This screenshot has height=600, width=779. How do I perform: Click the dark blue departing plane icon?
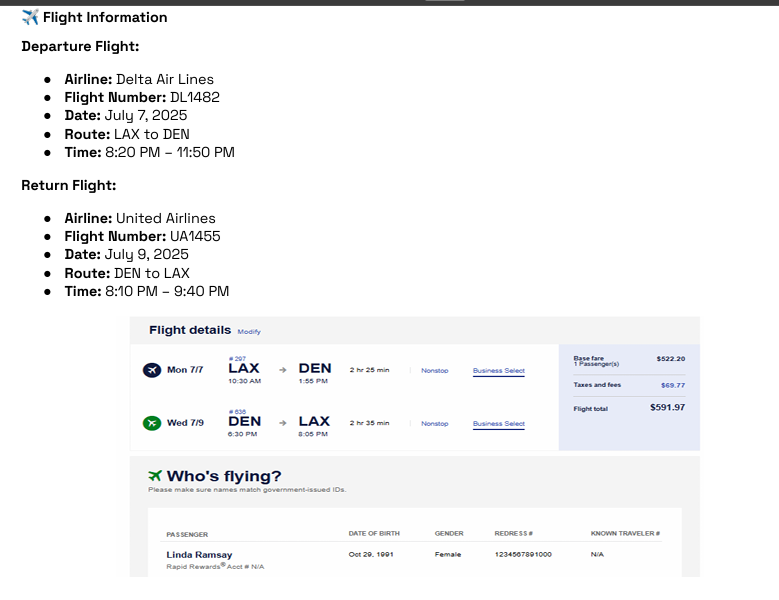coord(152,370)
